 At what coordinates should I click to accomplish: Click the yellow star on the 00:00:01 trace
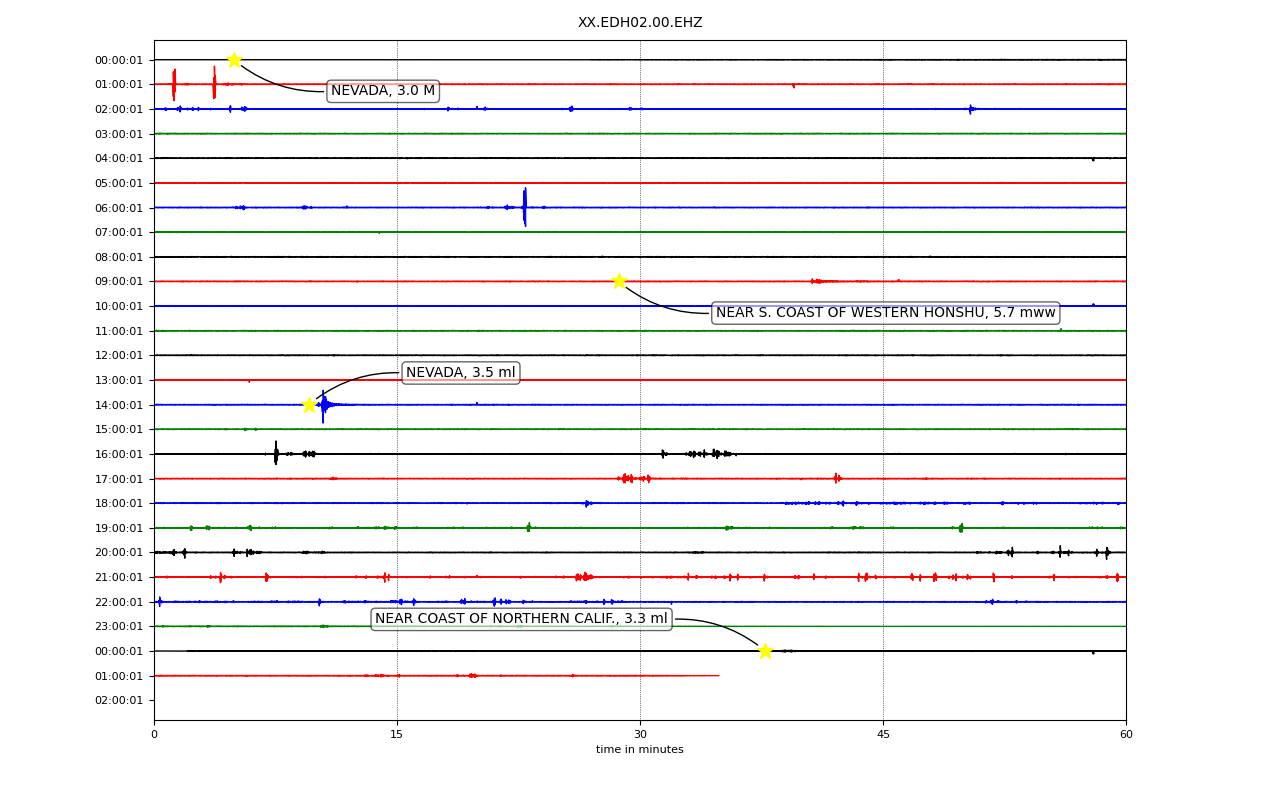tap(234, 60)
